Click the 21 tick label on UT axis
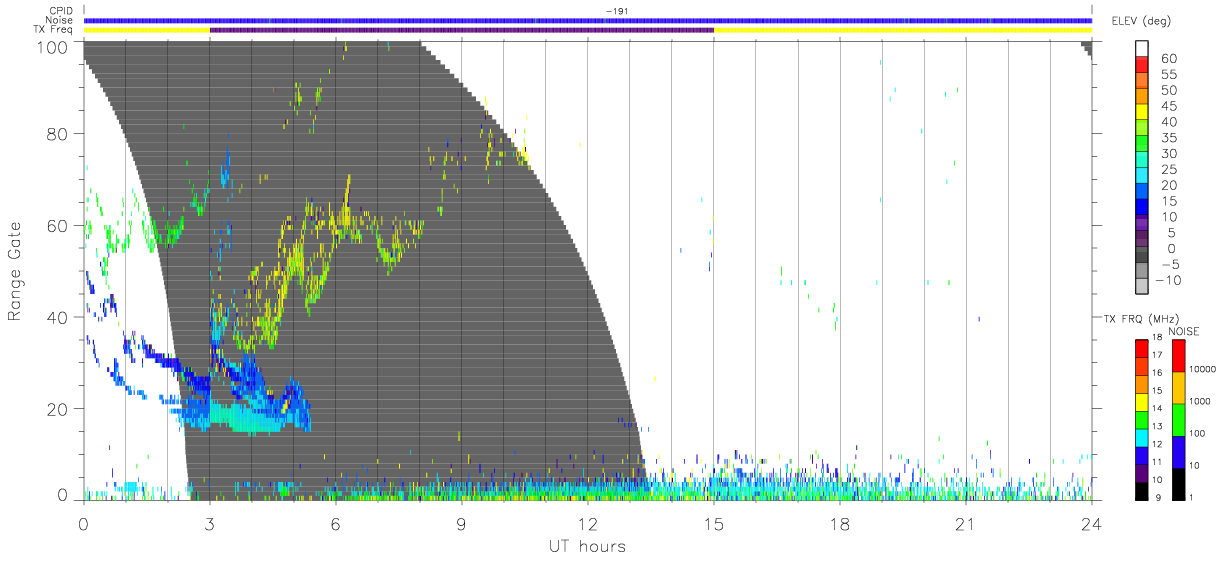 (x=966, y=523)
